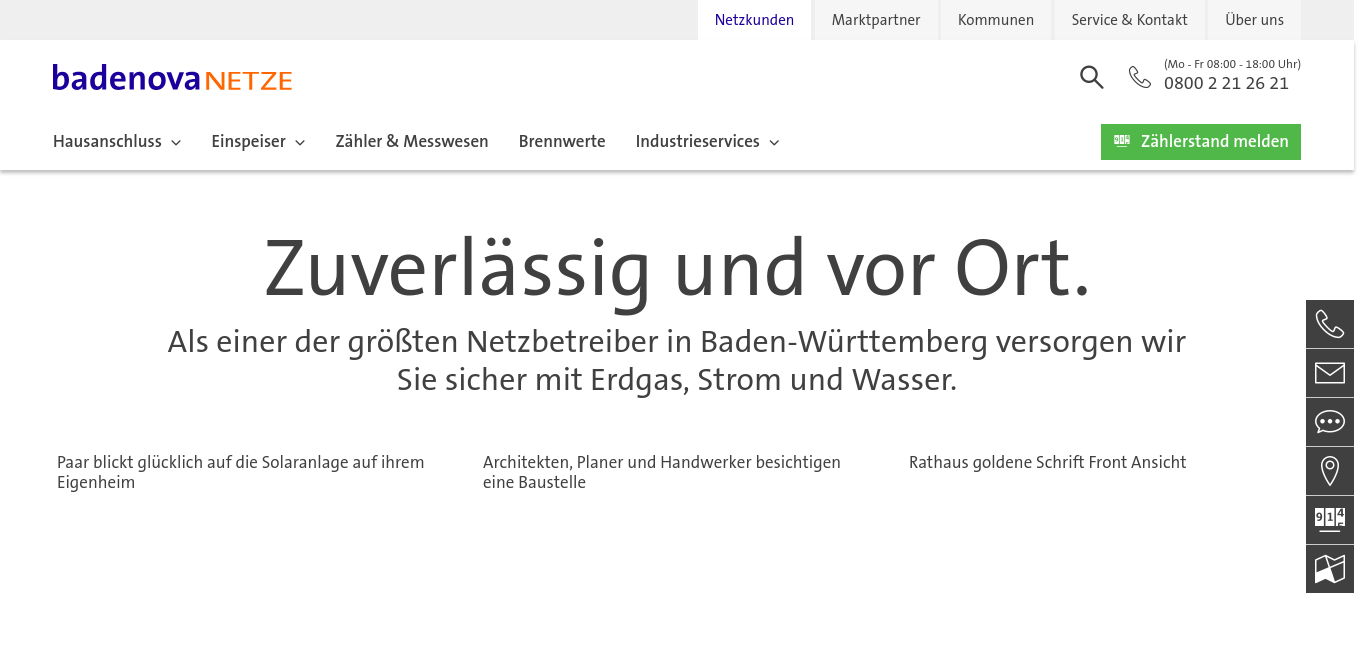Click the subtitle about größten Netzbetreiber
The image size is (1366, 651).
point(677,361)
